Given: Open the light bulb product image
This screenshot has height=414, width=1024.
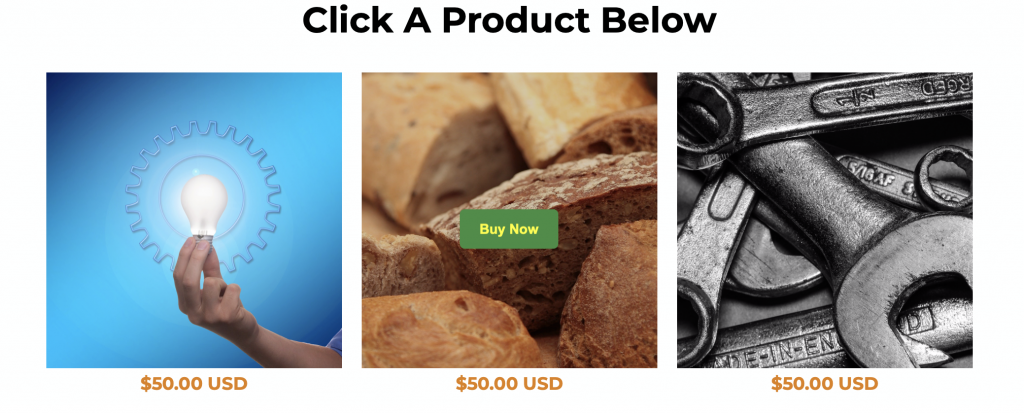Looking at the screenshot, I should (x=194, y=220).
